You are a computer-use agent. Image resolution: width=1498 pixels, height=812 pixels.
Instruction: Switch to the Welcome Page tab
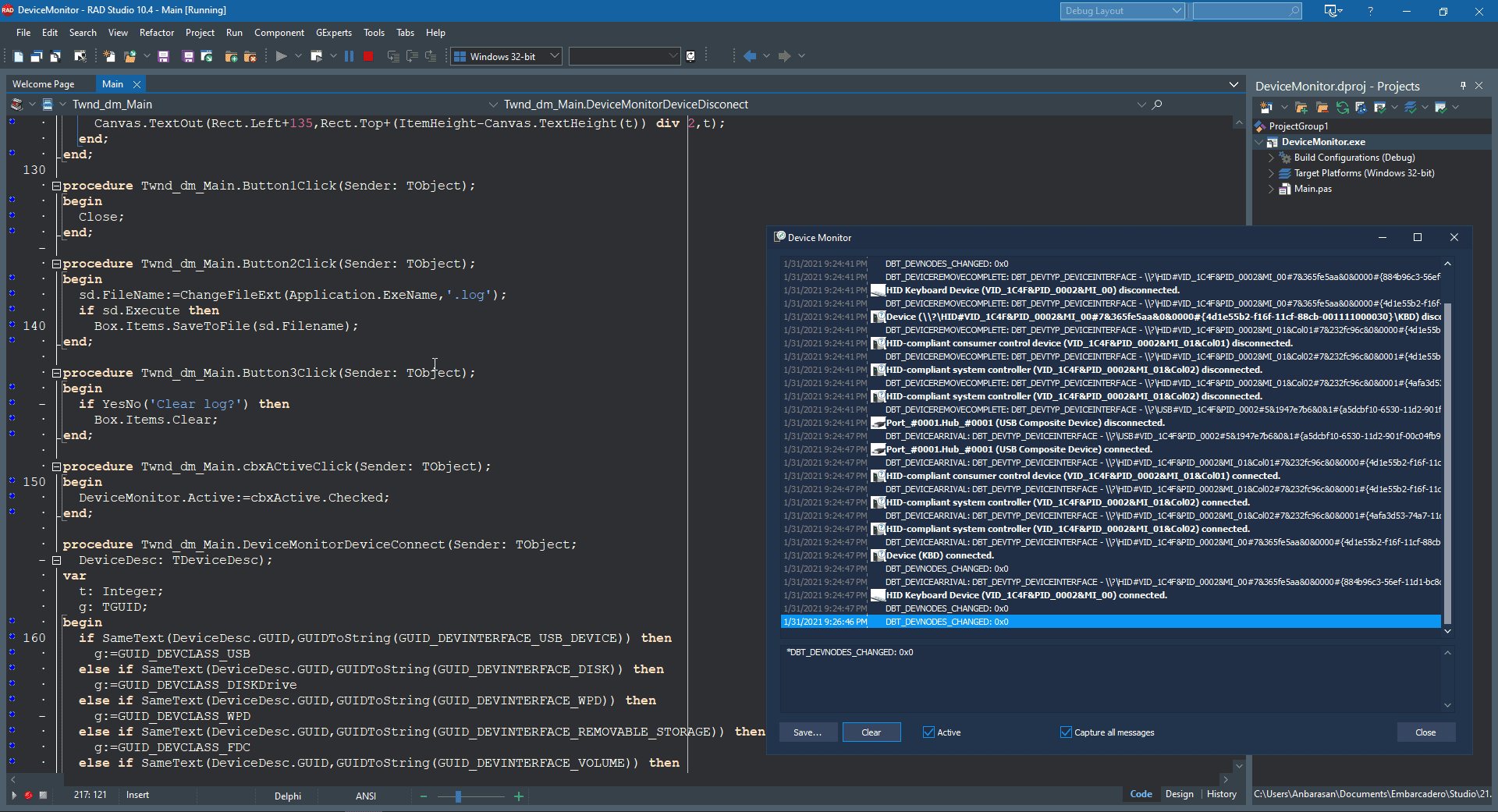coord(44,84)
